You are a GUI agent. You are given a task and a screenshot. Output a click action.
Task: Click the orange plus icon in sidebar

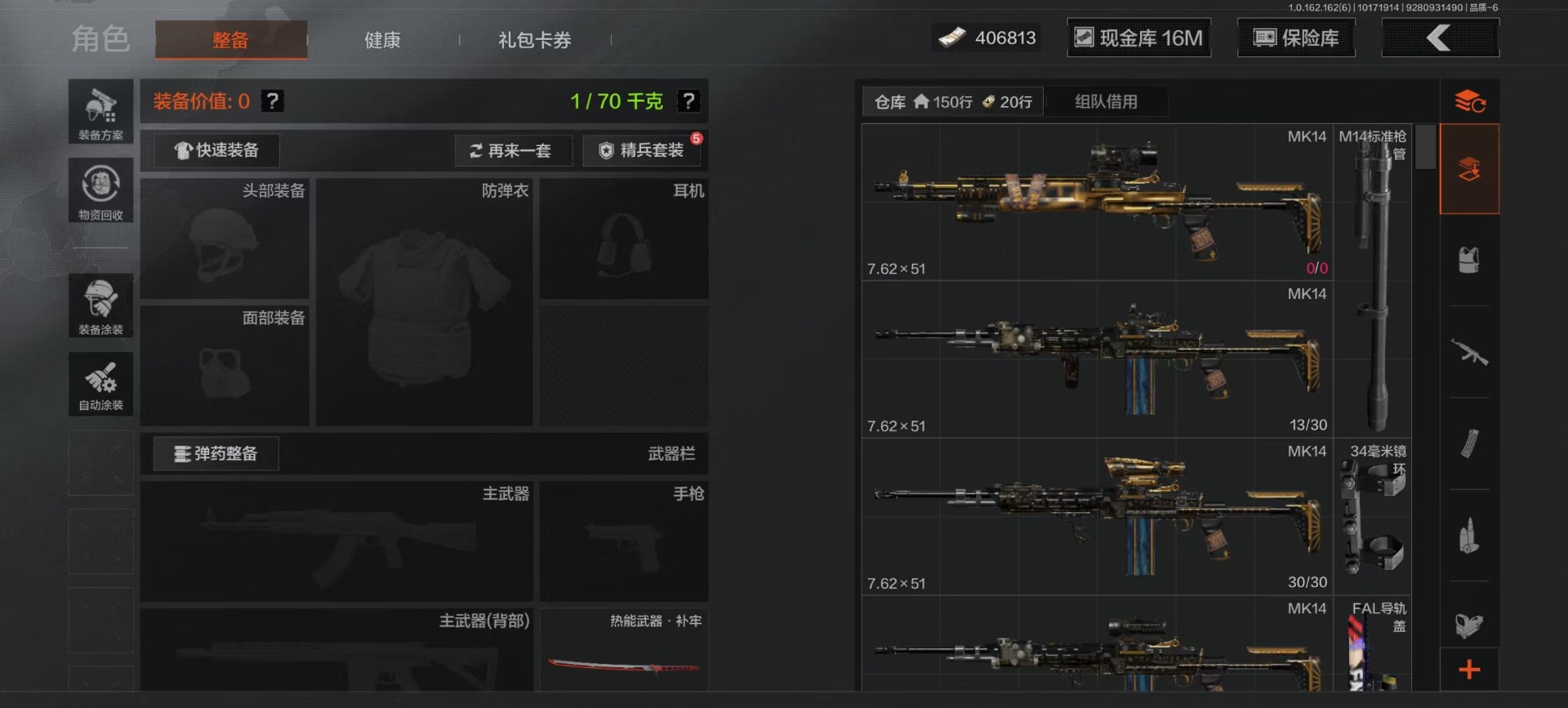click(1469, 670)
